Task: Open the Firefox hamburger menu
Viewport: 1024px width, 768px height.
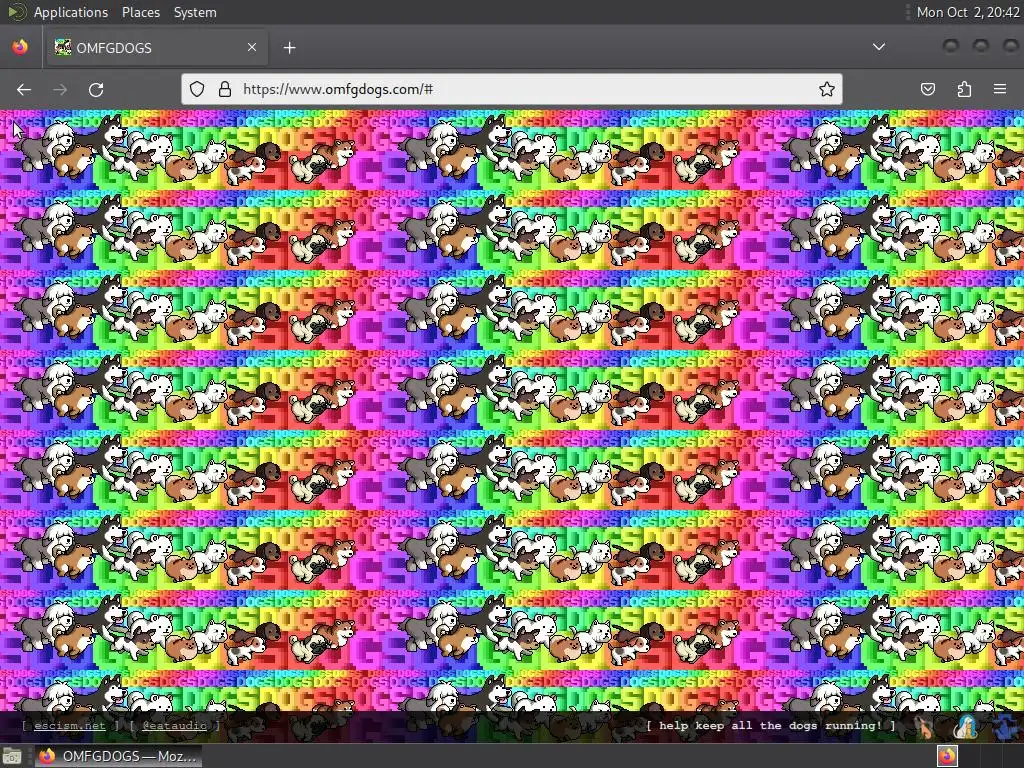Action: tap(1000, 89)
